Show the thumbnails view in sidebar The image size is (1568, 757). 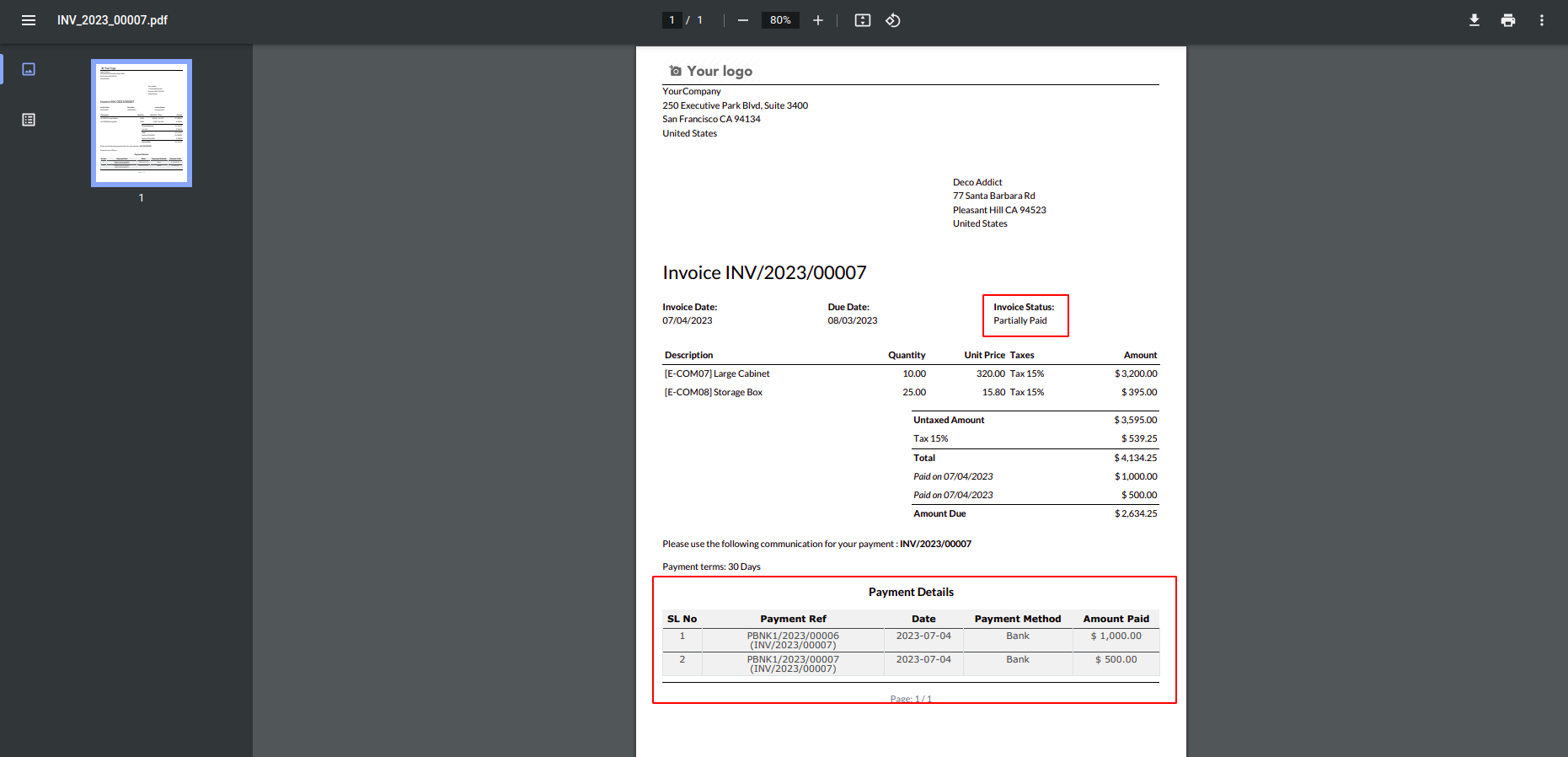tap(29, 69)
